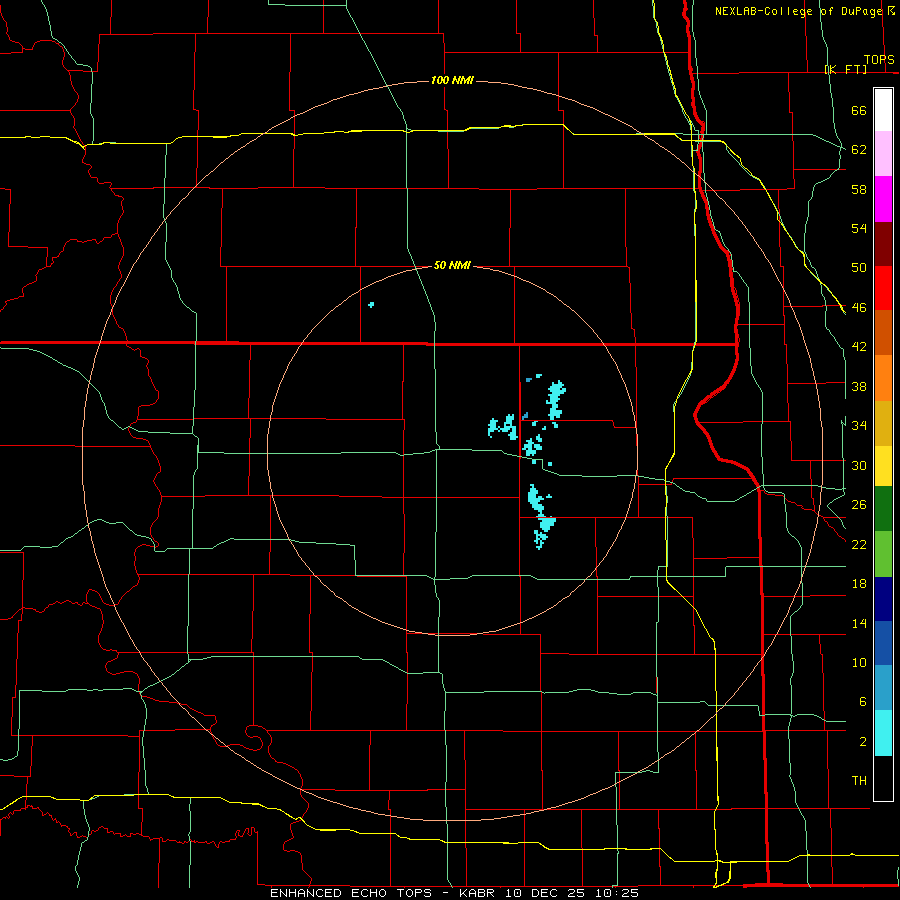Click the dark green 26 legend swatch
The width and height of the screenshot is (900, 900).
(883, 509)
